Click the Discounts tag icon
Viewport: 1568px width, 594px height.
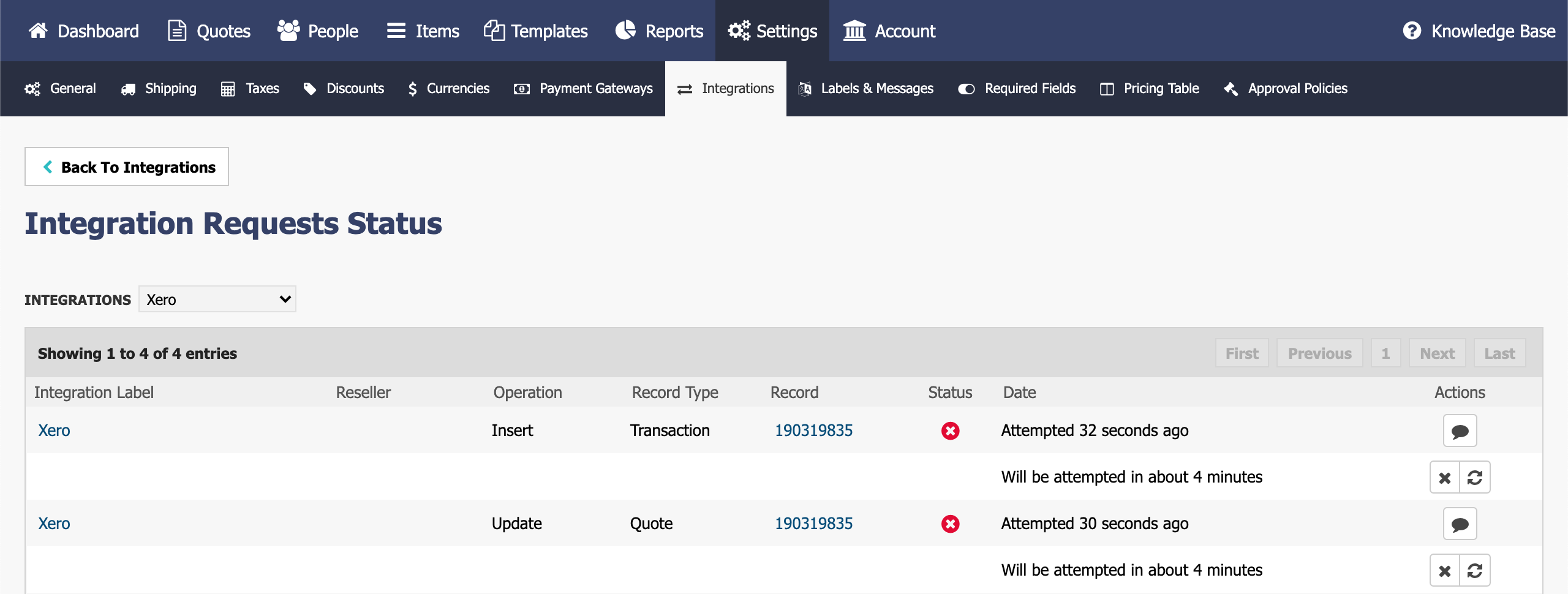coord(310,89)
